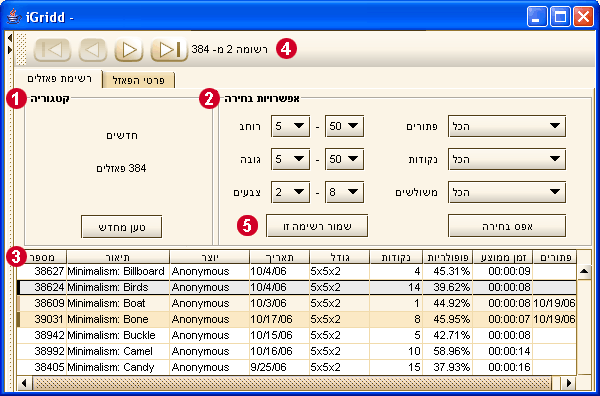This screenshot has height=396, width=600.
Task: Open maximum height dropdown showing 50
Action: pyautogui.click(x=344, y=159)
